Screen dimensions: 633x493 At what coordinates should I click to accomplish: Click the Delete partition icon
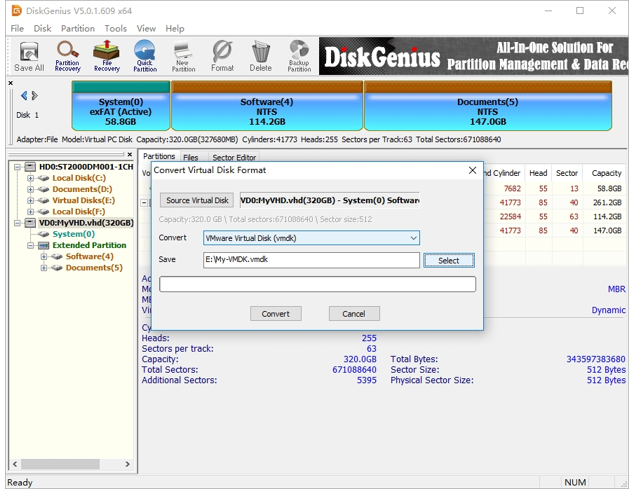click(260, 55)
